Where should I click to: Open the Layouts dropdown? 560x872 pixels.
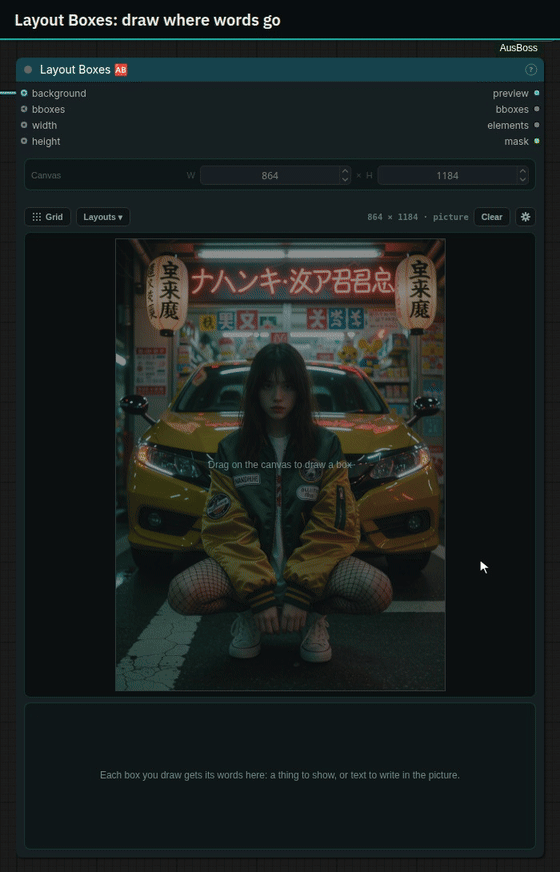click(103, 217)
